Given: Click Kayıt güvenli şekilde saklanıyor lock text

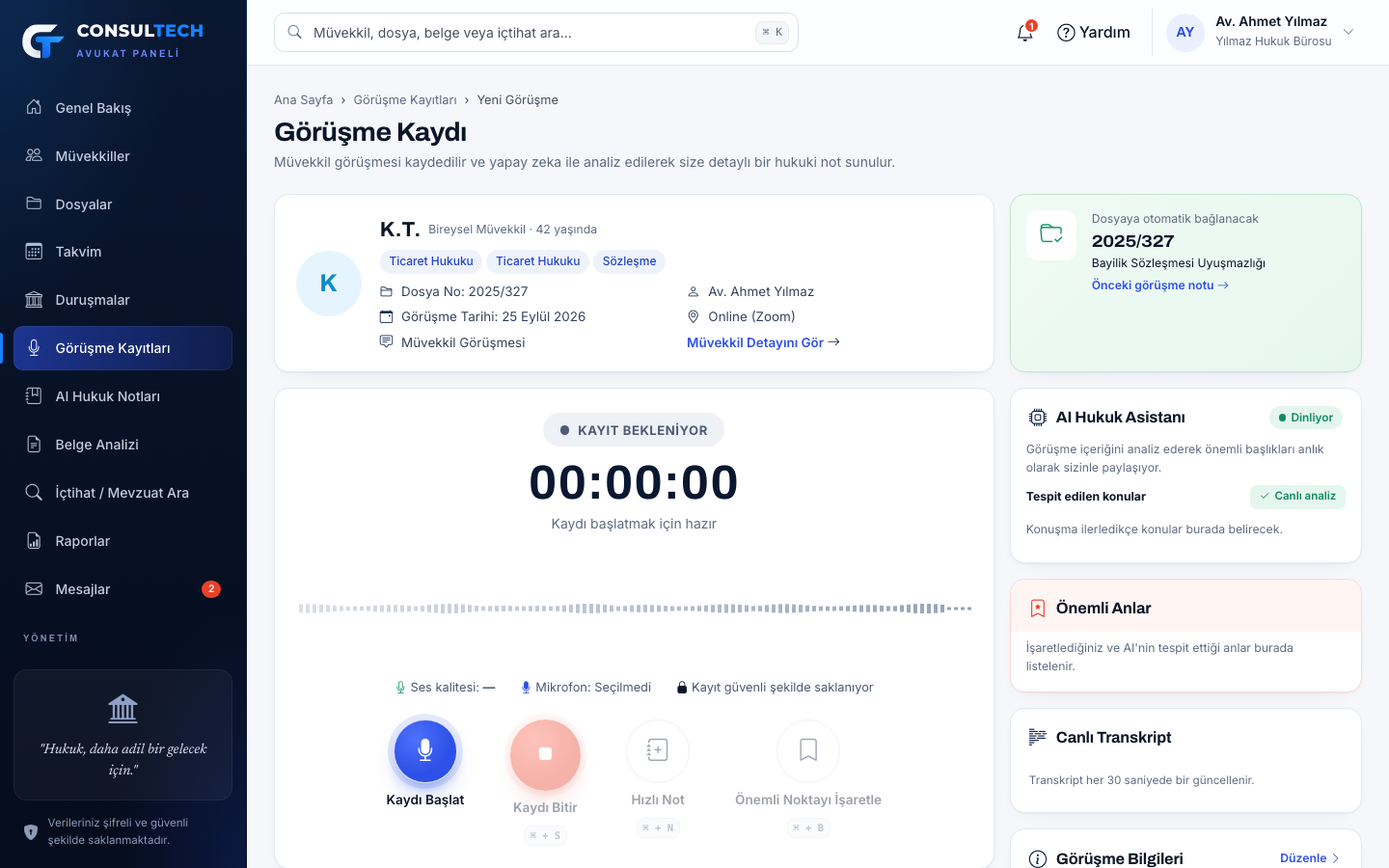Looking at the screenshot, I should tap(775, 688).
